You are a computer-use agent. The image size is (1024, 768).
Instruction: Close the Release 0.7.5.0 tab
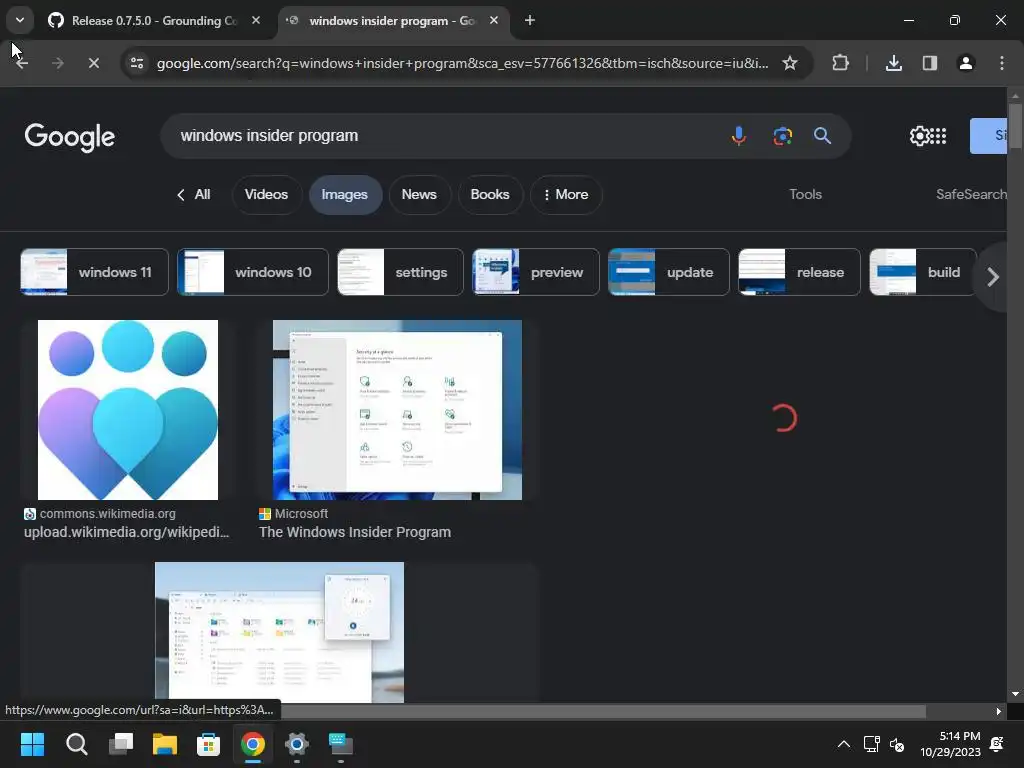click(256, 20)
